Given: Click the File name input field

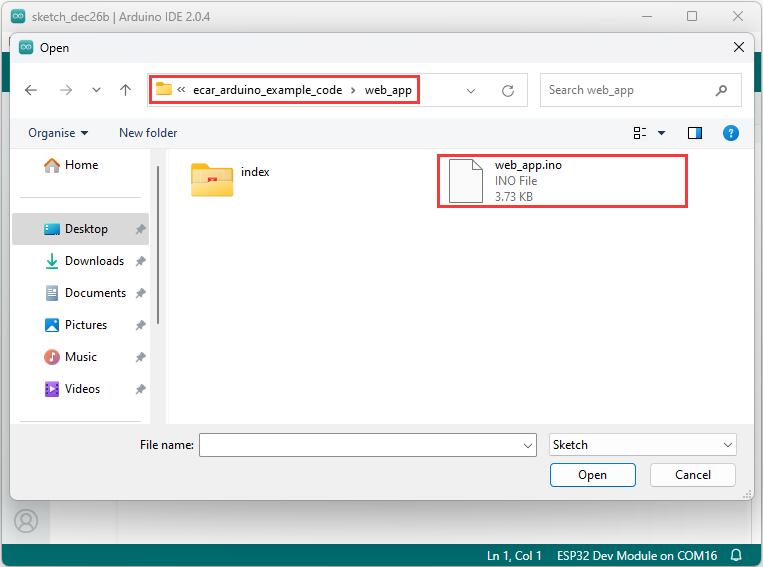Looking at the screenshot, I should pyautogui.click(x=367, y=445).
